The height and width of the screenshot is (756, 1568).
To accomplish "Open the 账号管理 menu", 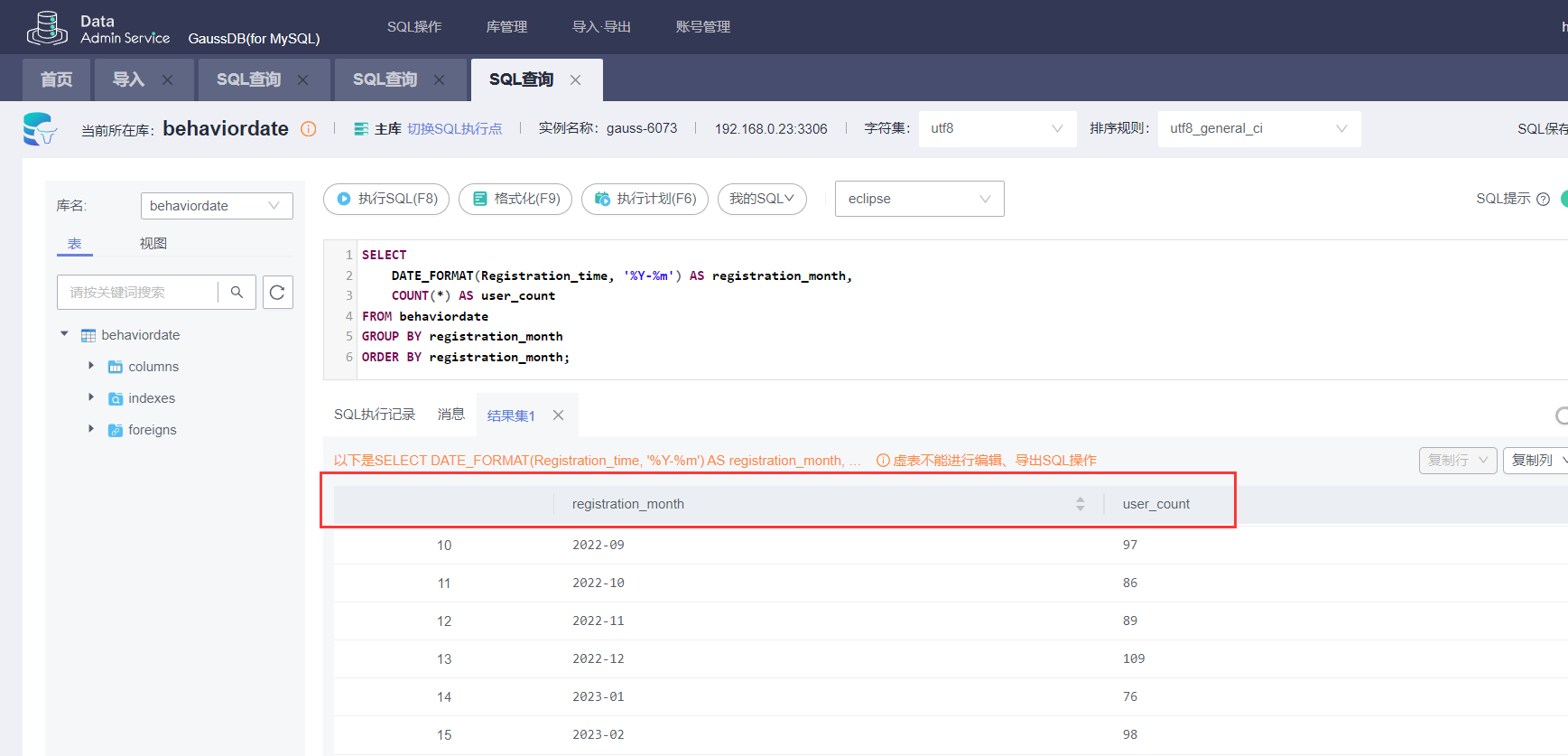I will 703,27.
